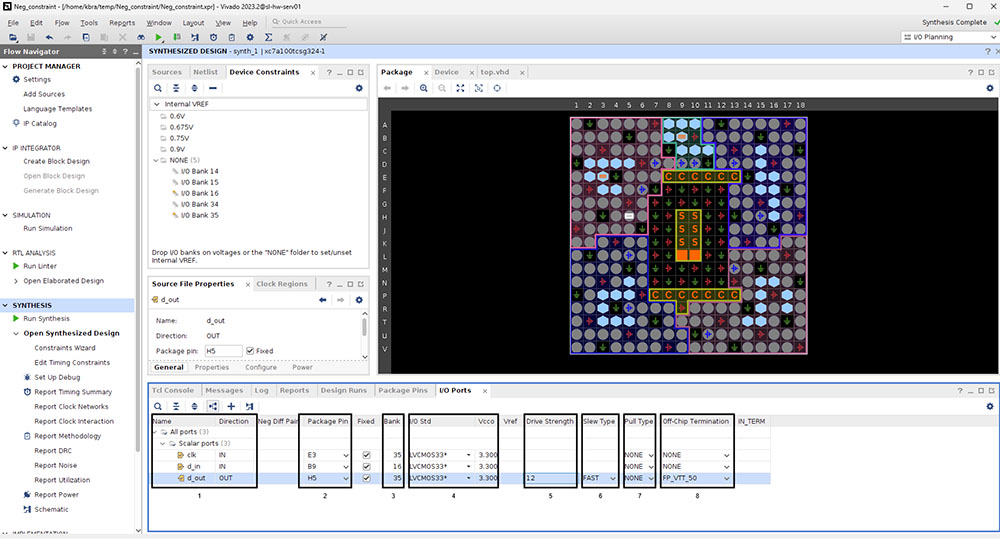Viewport: 1000px width, 539px height.
Task: Open Schematic from Flow Navigator
Action: click(51, 510)
